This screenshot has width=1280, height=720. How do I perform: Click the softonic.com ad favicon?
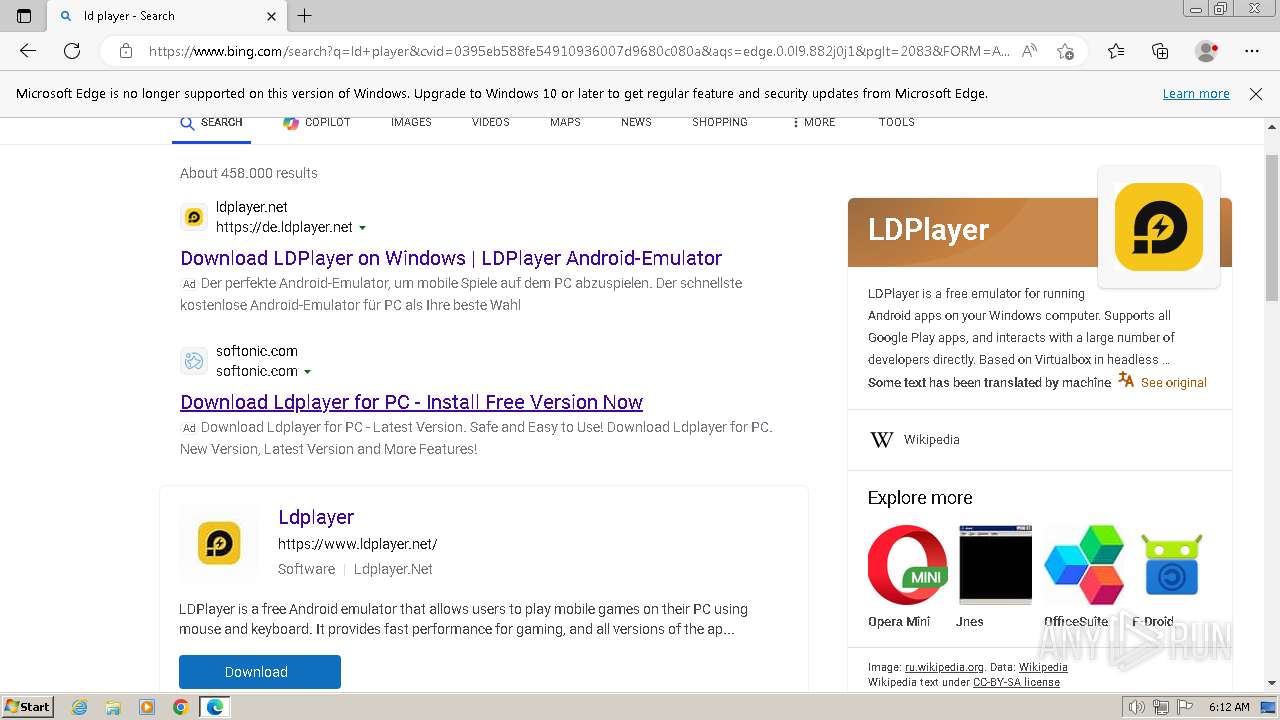[x=194, y=361]
